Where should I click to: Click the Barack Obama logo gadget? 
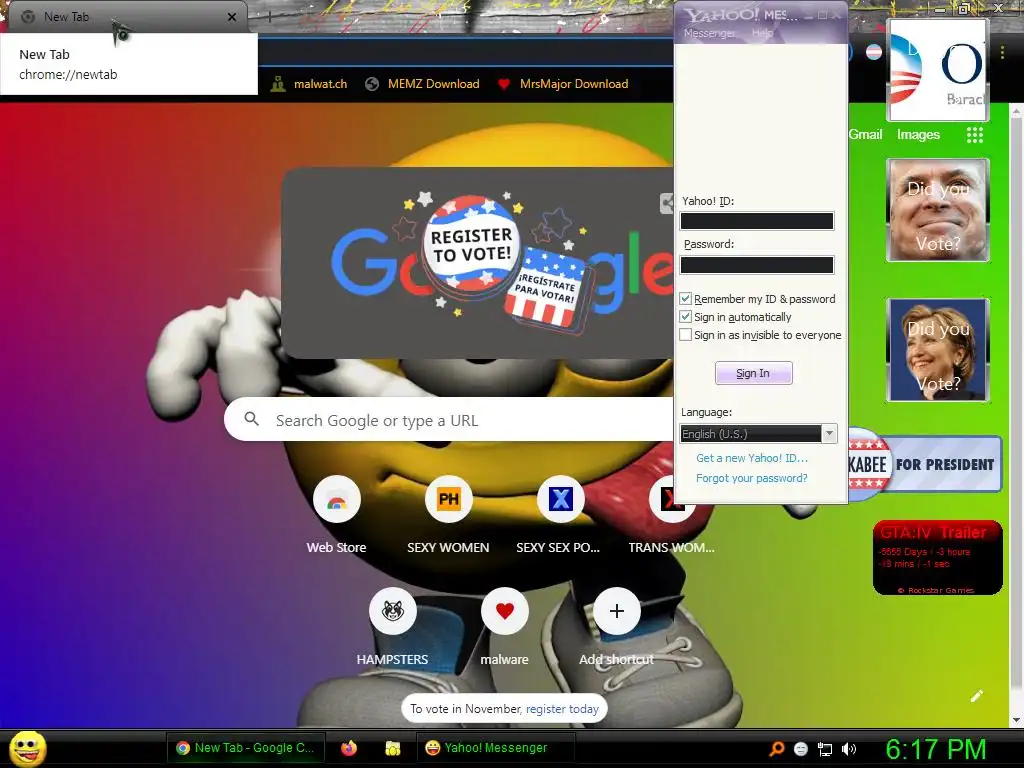click(x=938, y=70)
